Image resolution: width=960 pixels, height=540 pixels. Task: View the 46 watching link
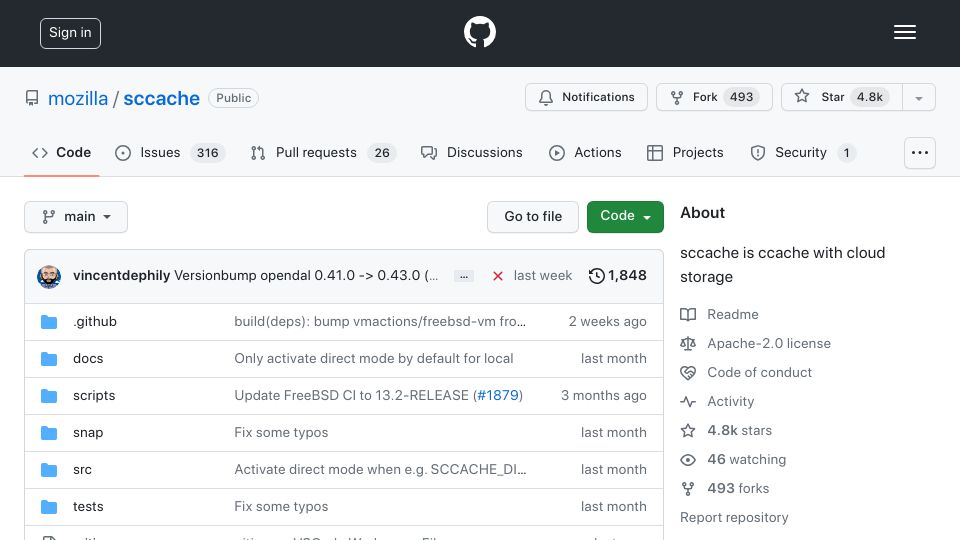pos(746,459)
